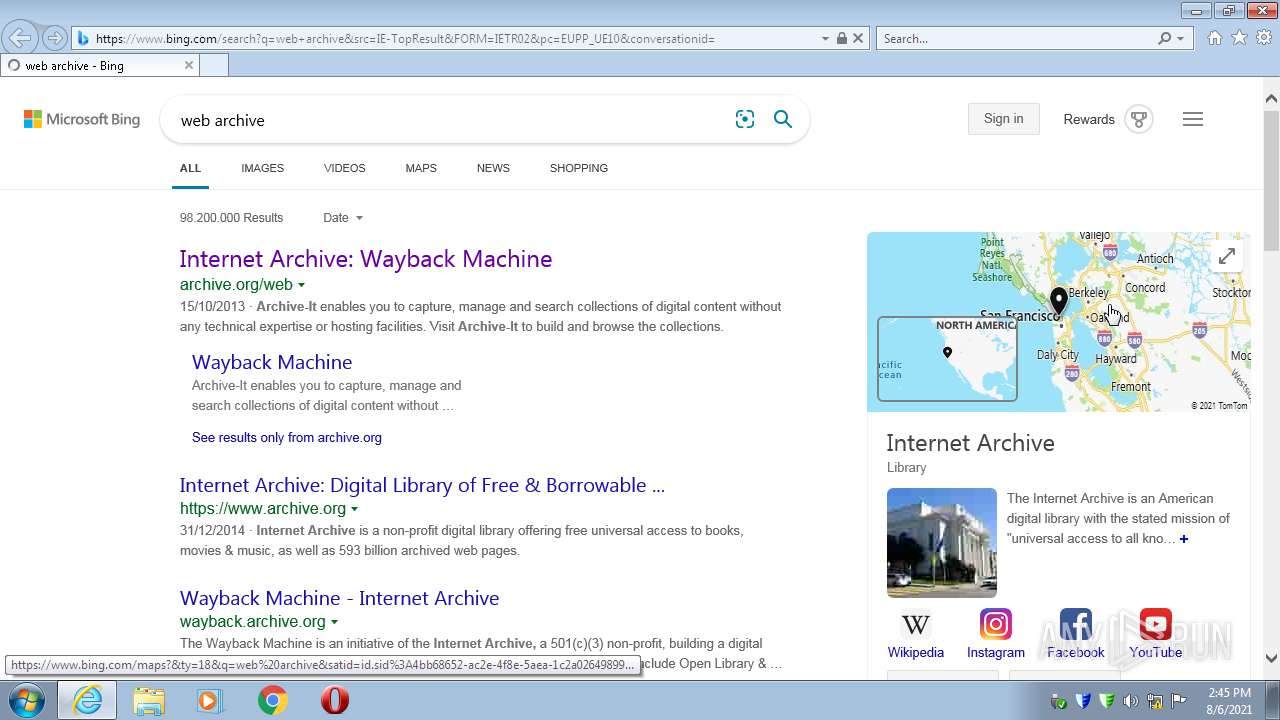Switch to the MAPS results tab
Image resolution: width=1280 pixels, height=720 pixels.
[x=421, y=168]
